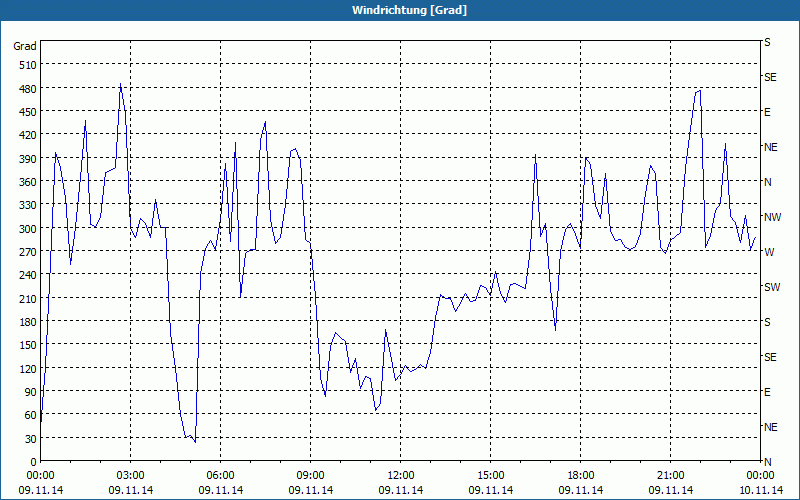Select the W compass label
The width and height of the screenshot is (800, 500).
(768, 252)
